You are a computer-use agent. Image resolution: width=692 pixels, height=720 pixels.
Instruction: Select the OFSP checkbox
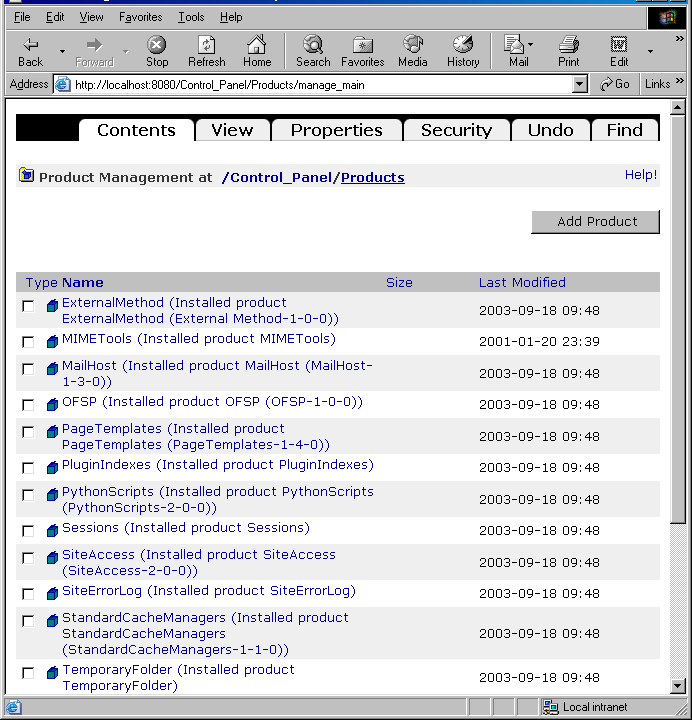coord(28,405)
